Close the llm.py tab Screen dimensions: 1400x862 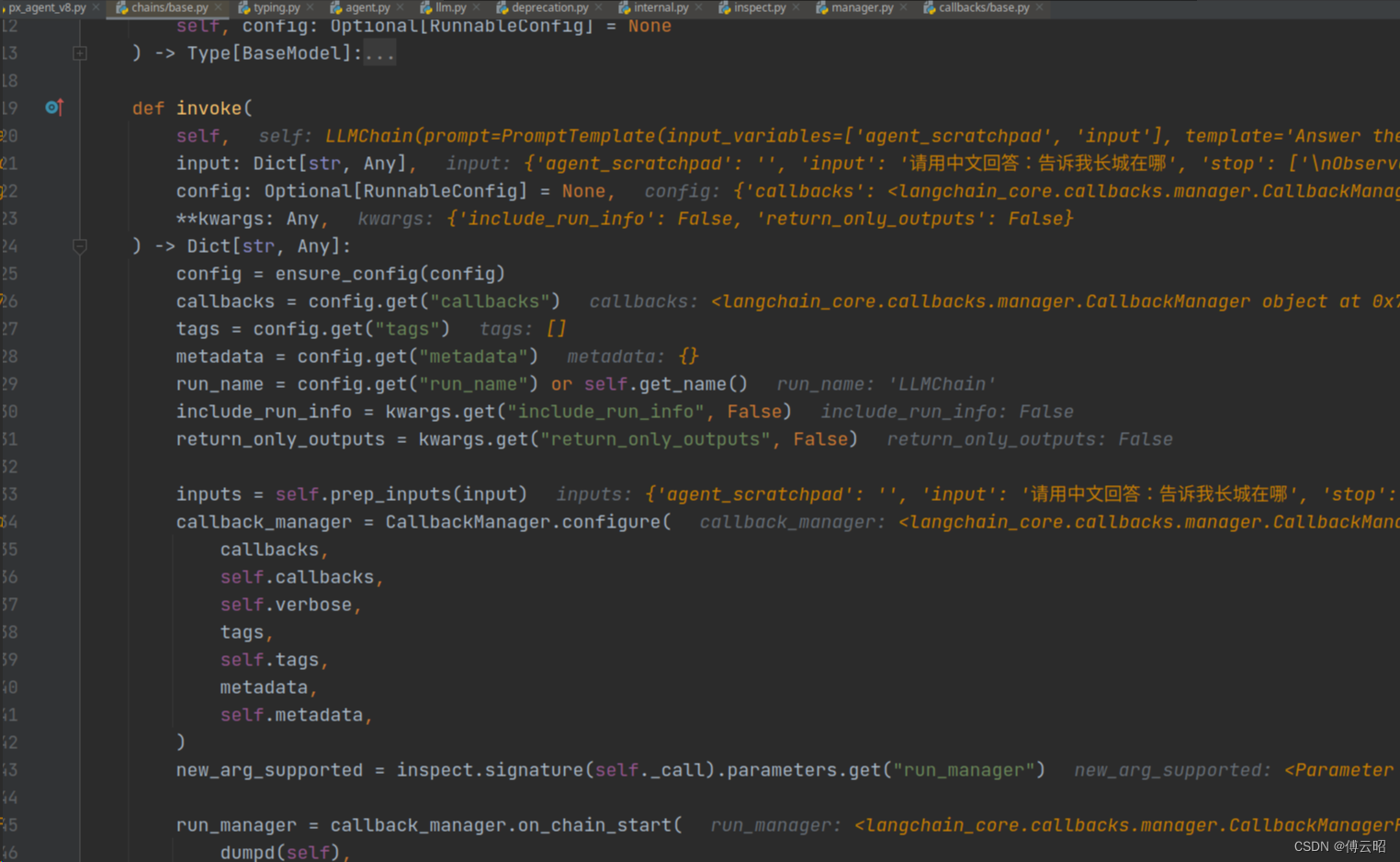pyautogui.click(x=476, y=7)
